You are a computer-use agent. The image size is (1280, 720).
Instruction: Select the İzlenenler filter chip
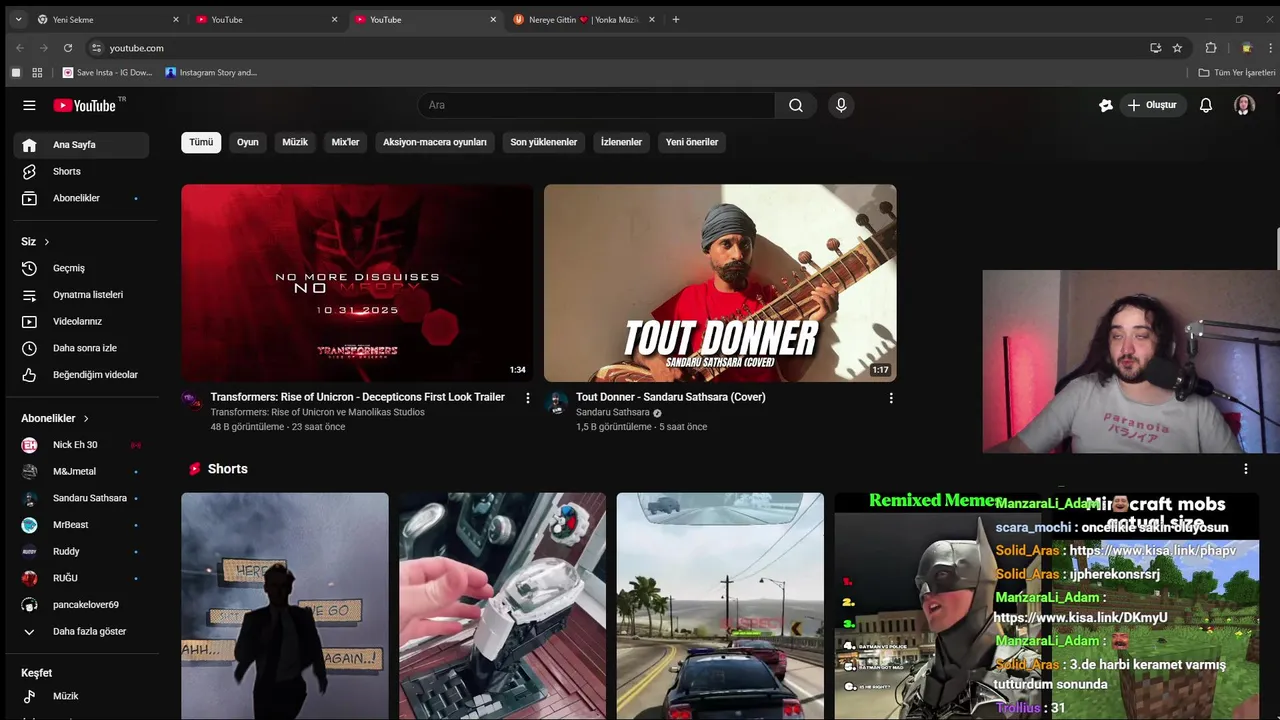[x=621, y=142]
